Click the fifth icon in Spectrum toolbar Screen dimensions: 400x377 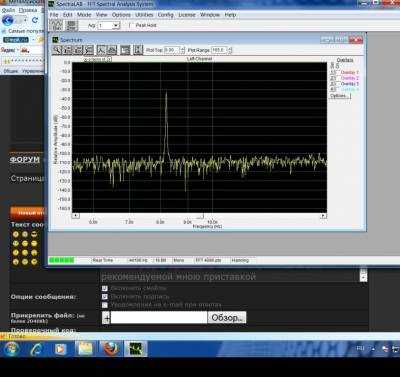coord(101,50)
